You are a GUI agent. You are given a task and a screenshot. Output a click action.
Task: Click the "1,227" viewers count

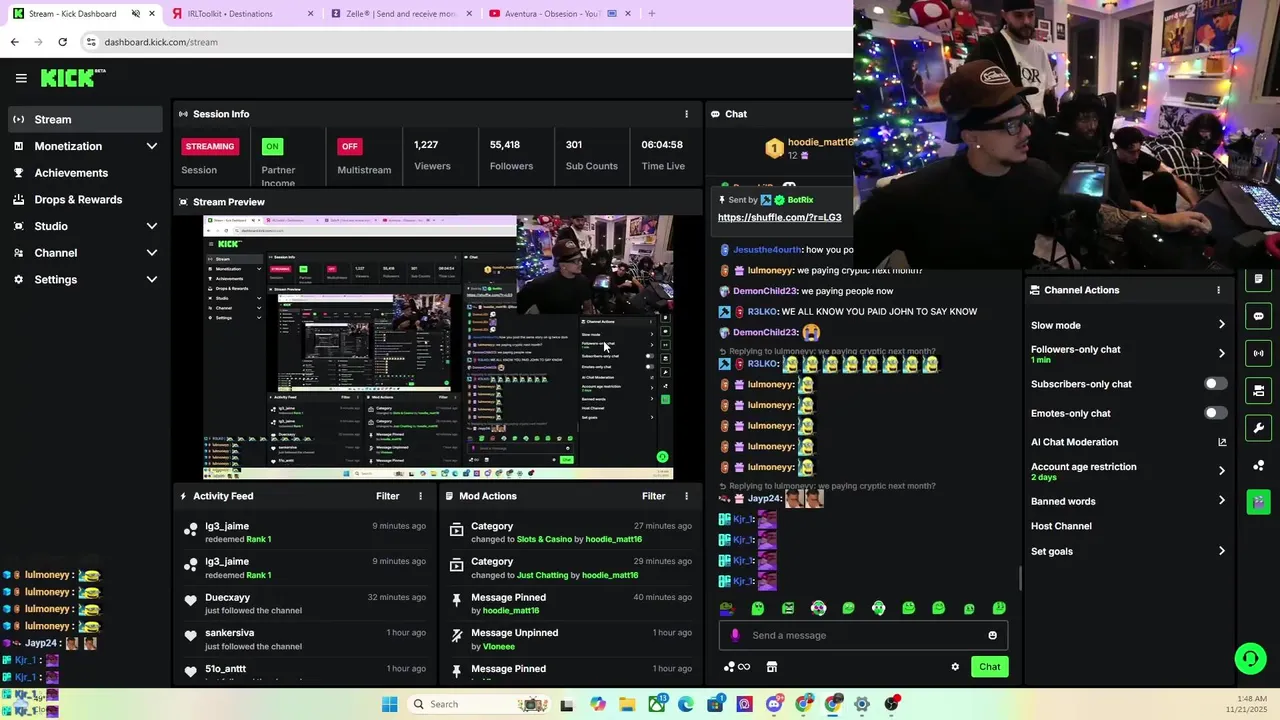(426, 145)
